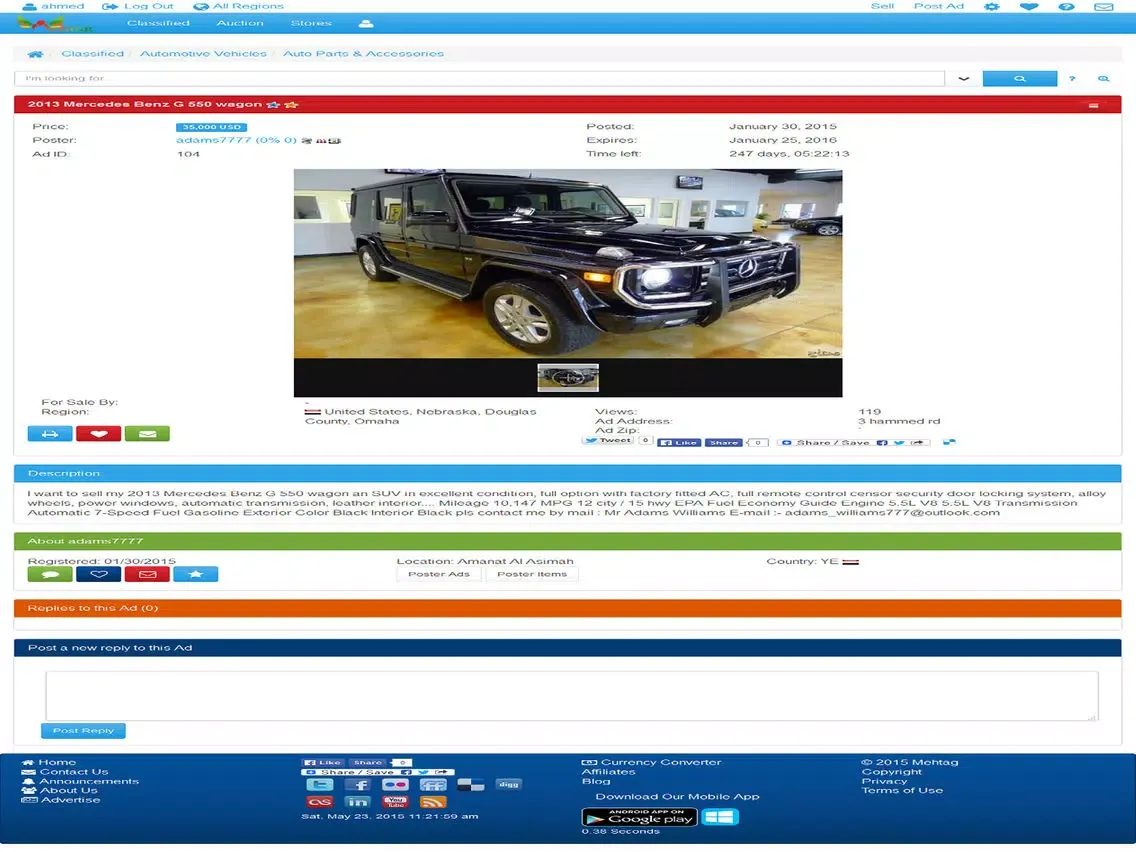Open the Classified menu
Viewport: 1136px width, 852px height.
tap(158, 23)
